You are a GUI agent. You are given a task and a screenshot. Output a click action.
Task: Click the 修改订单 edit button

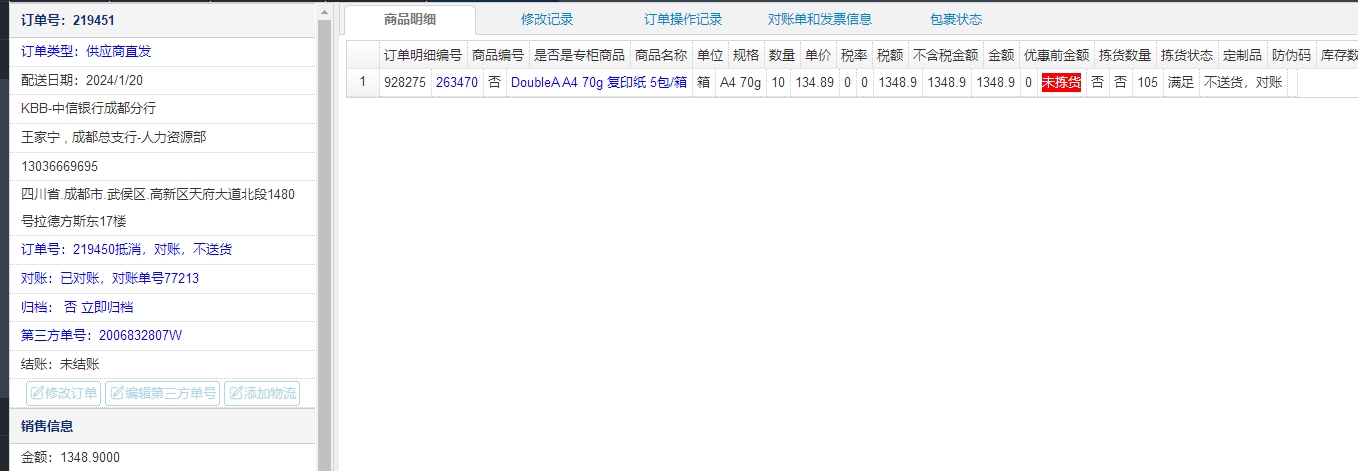(x=64, y=393)
